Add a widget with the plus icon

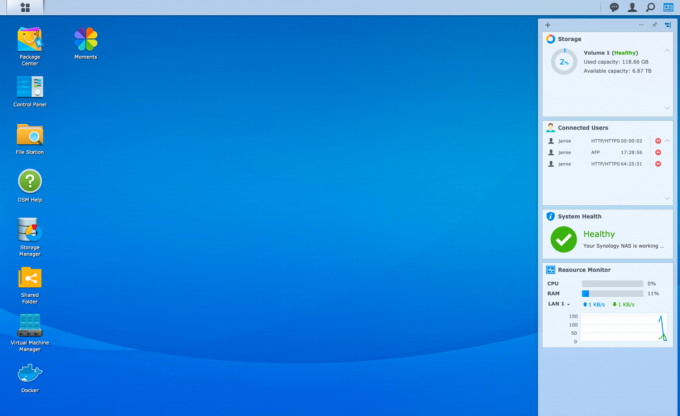[x=547, y=25]
